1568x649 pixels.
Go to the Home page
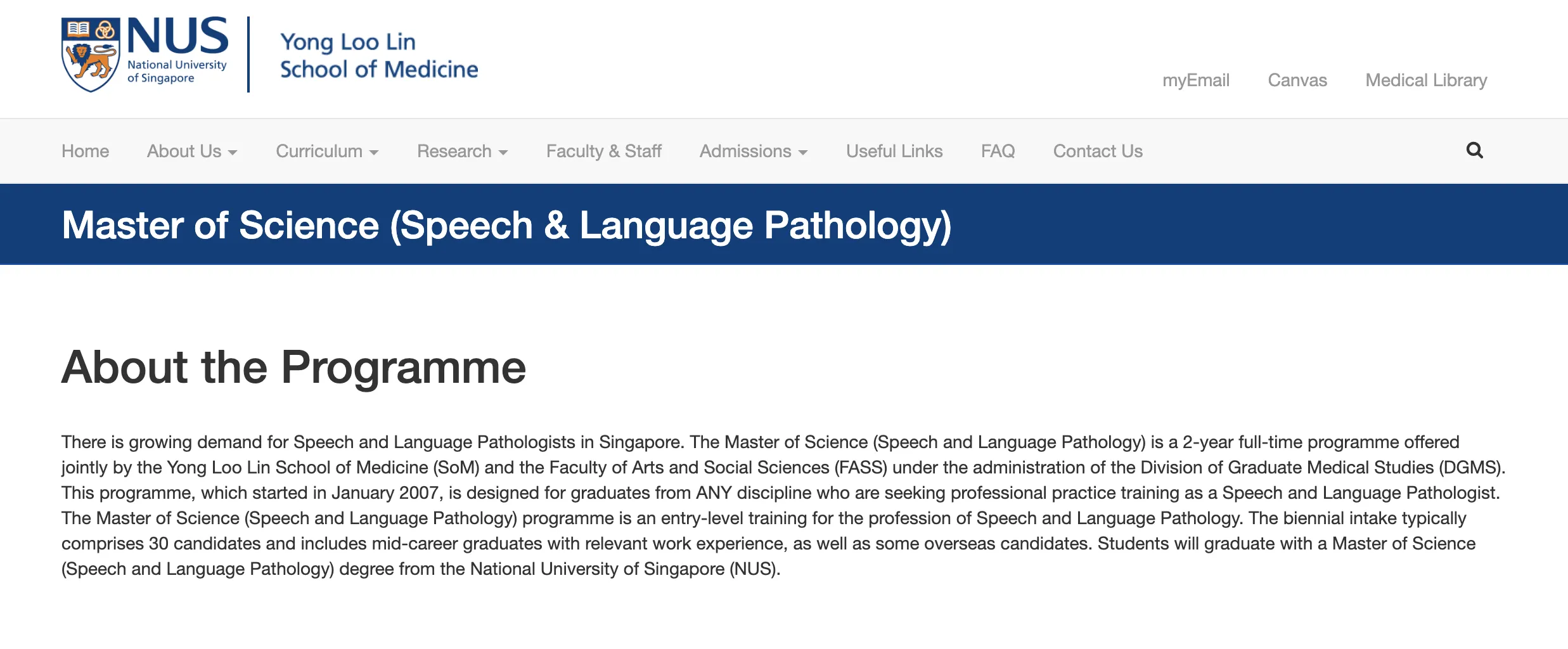(x=85, y=151)
